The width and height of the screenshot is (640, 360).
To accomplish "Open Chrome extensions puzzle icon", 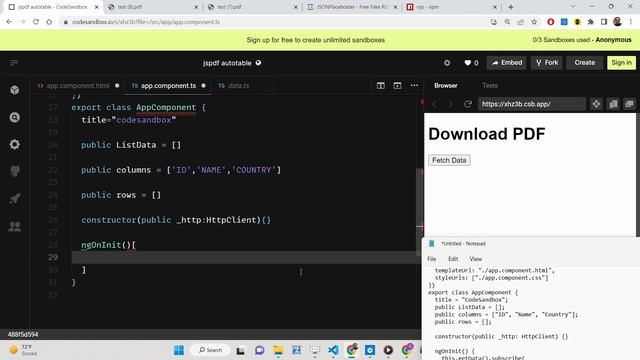I will pos(591,22).
